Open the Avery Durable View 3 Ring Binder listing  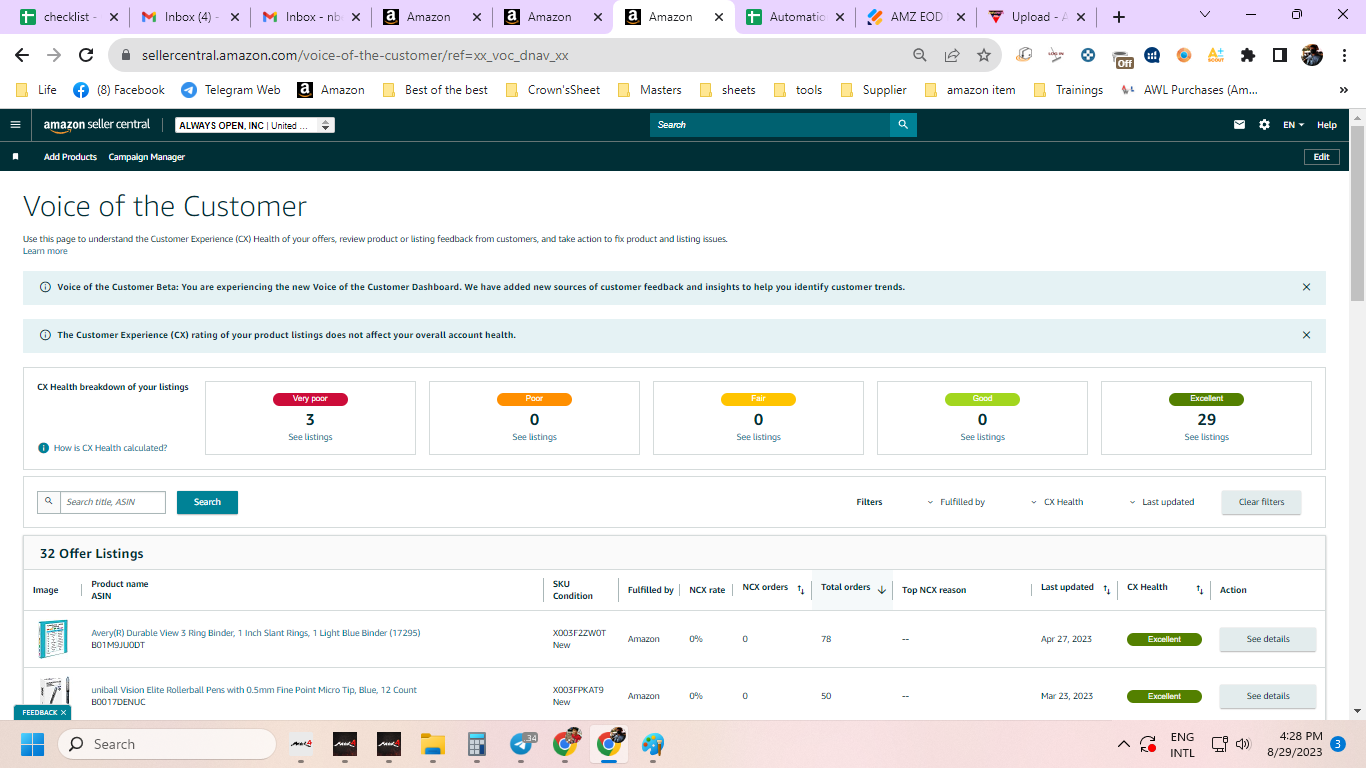256,633
